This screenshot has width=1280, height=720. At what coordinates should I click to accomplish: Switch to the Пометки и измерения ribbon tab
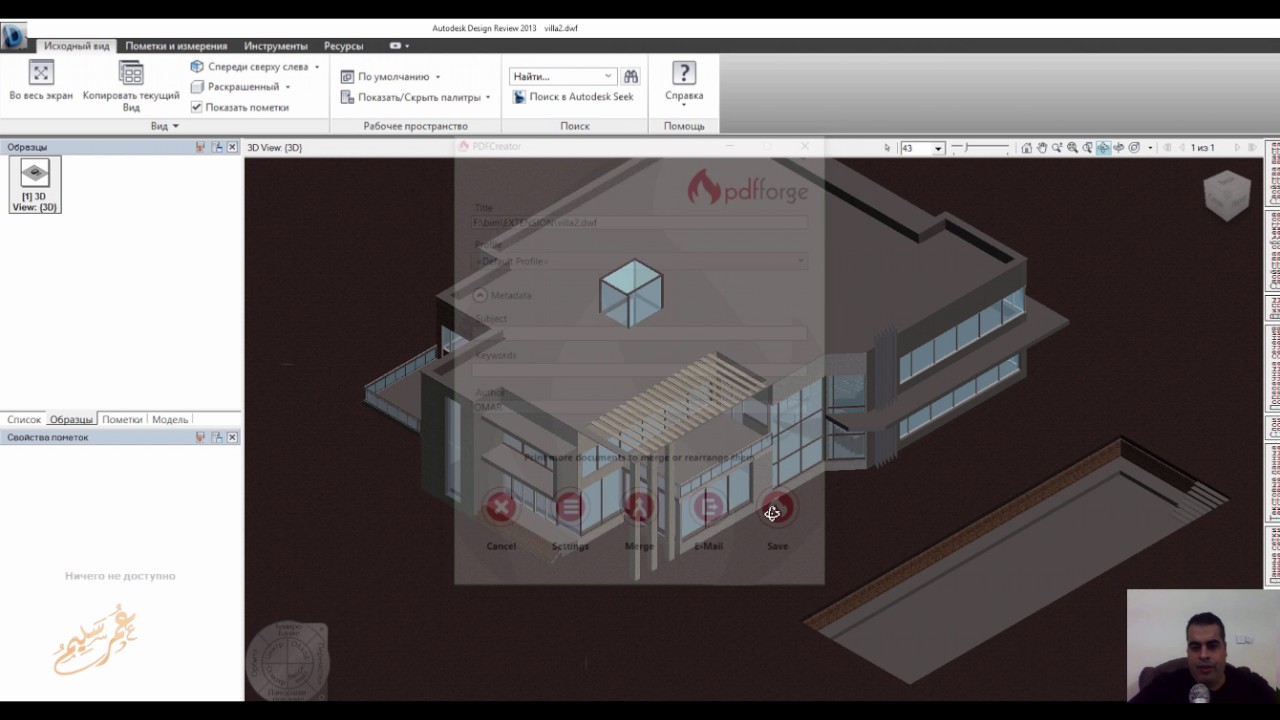176,46
